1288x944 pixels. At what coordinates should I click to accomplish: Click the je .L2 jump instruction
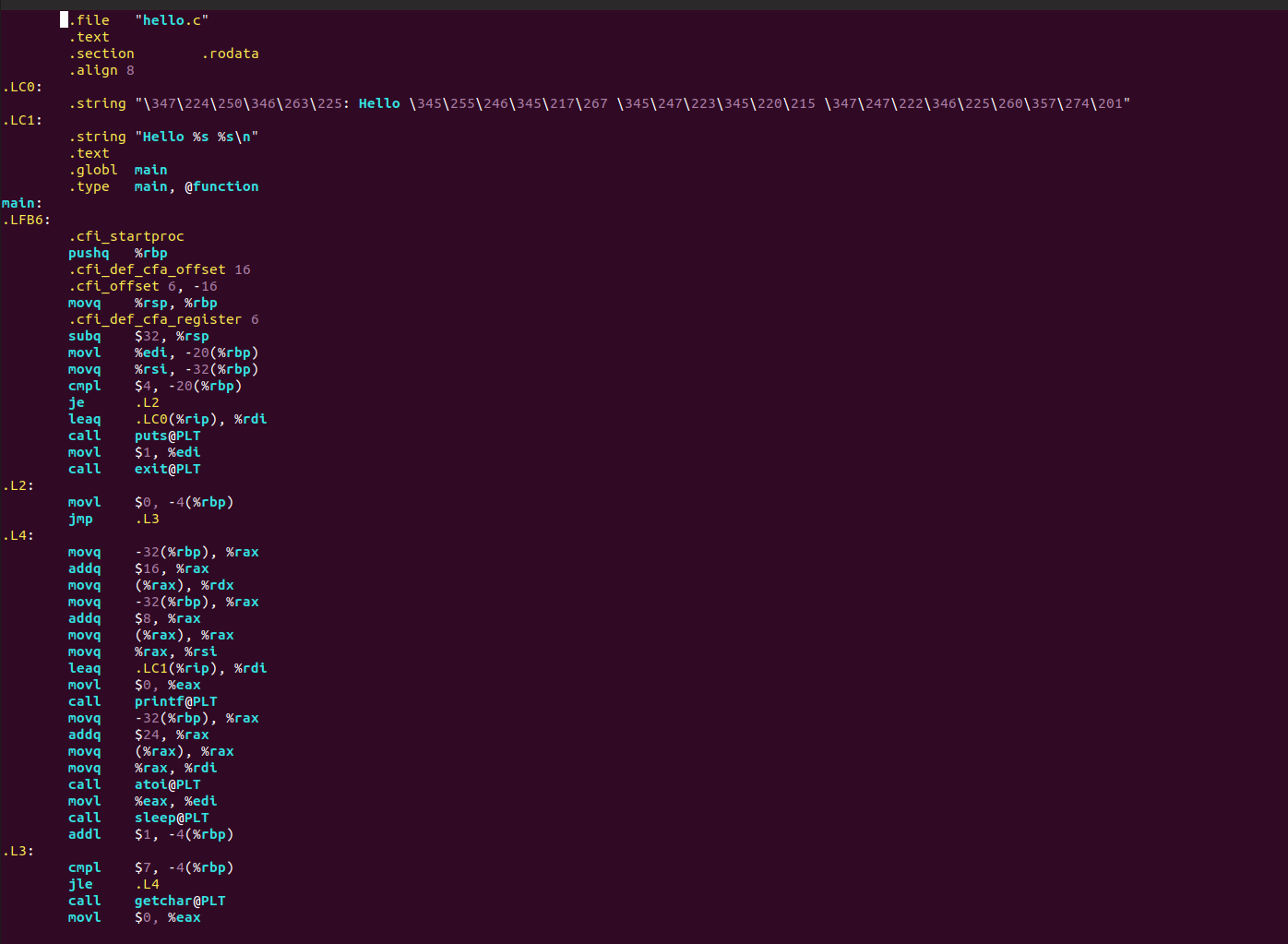[113, 402]
